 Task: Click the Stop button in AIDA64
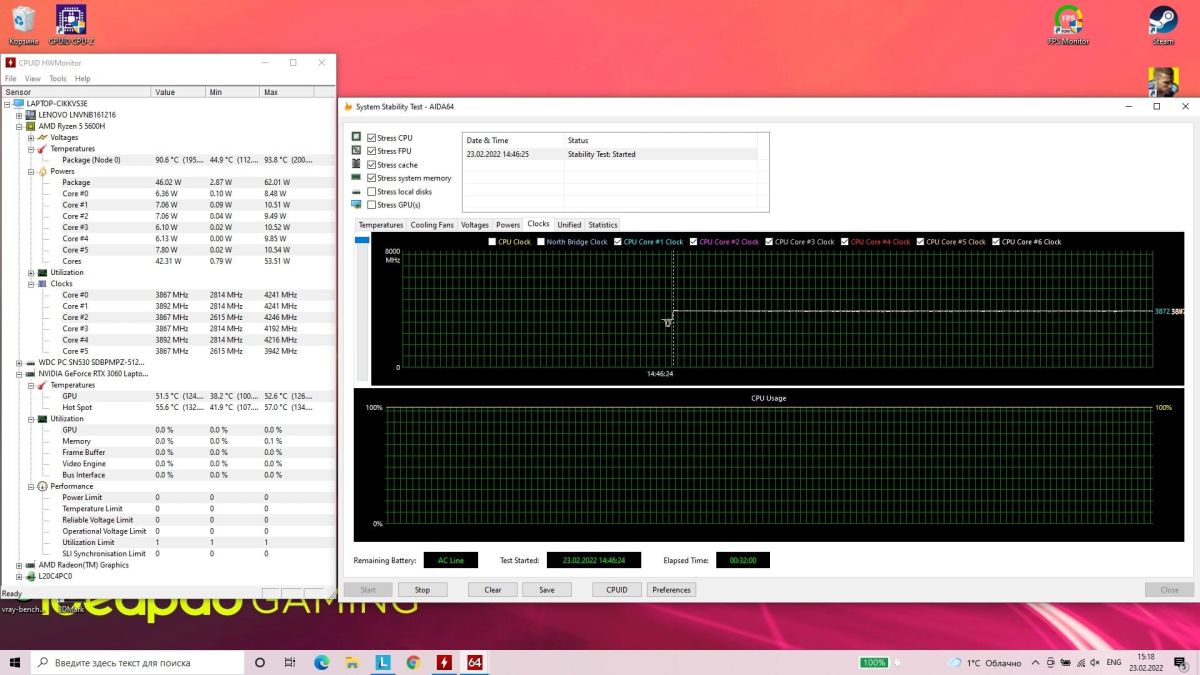click(x=422, y=590)
